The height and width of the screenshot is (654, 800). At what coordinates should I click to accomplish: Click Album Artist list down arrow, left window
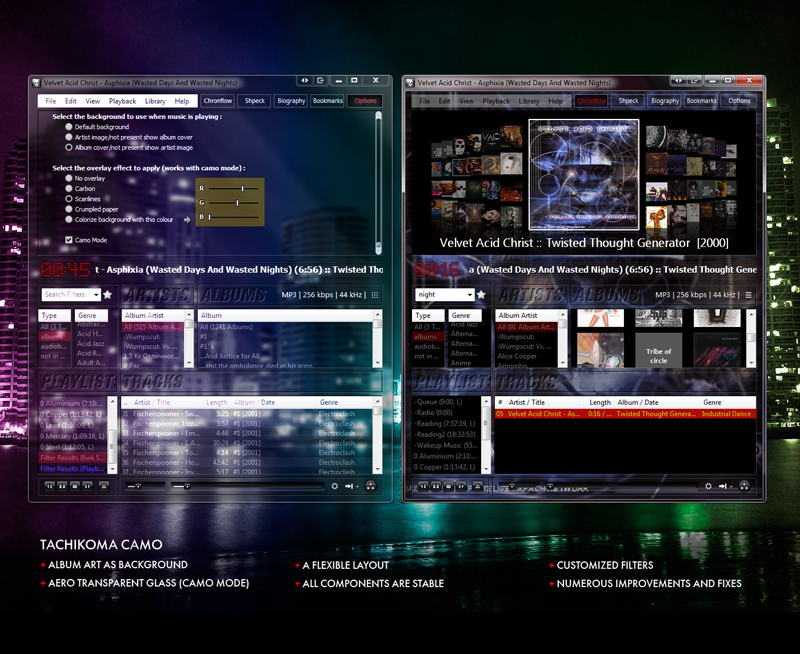point(189,363)
